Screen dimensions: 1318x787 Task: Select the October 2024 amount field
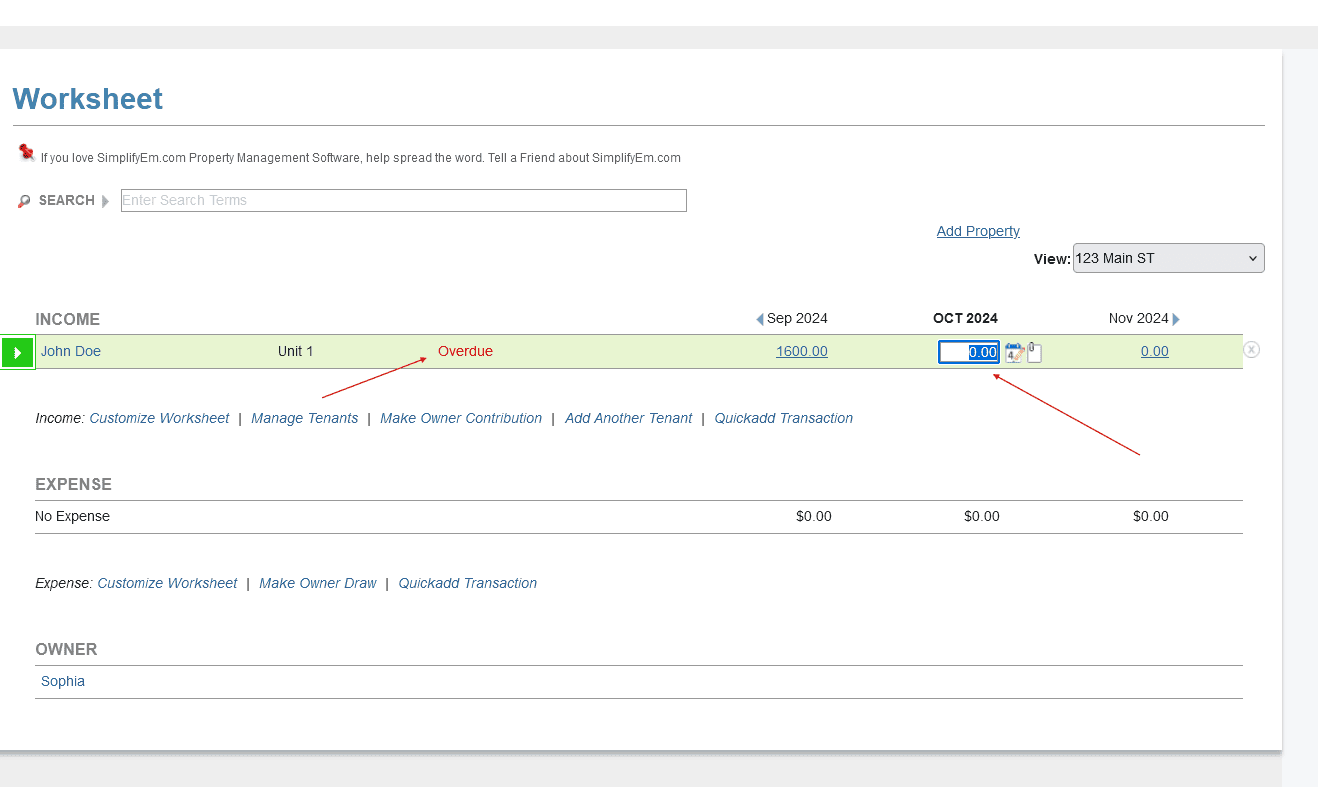(968, 352)
